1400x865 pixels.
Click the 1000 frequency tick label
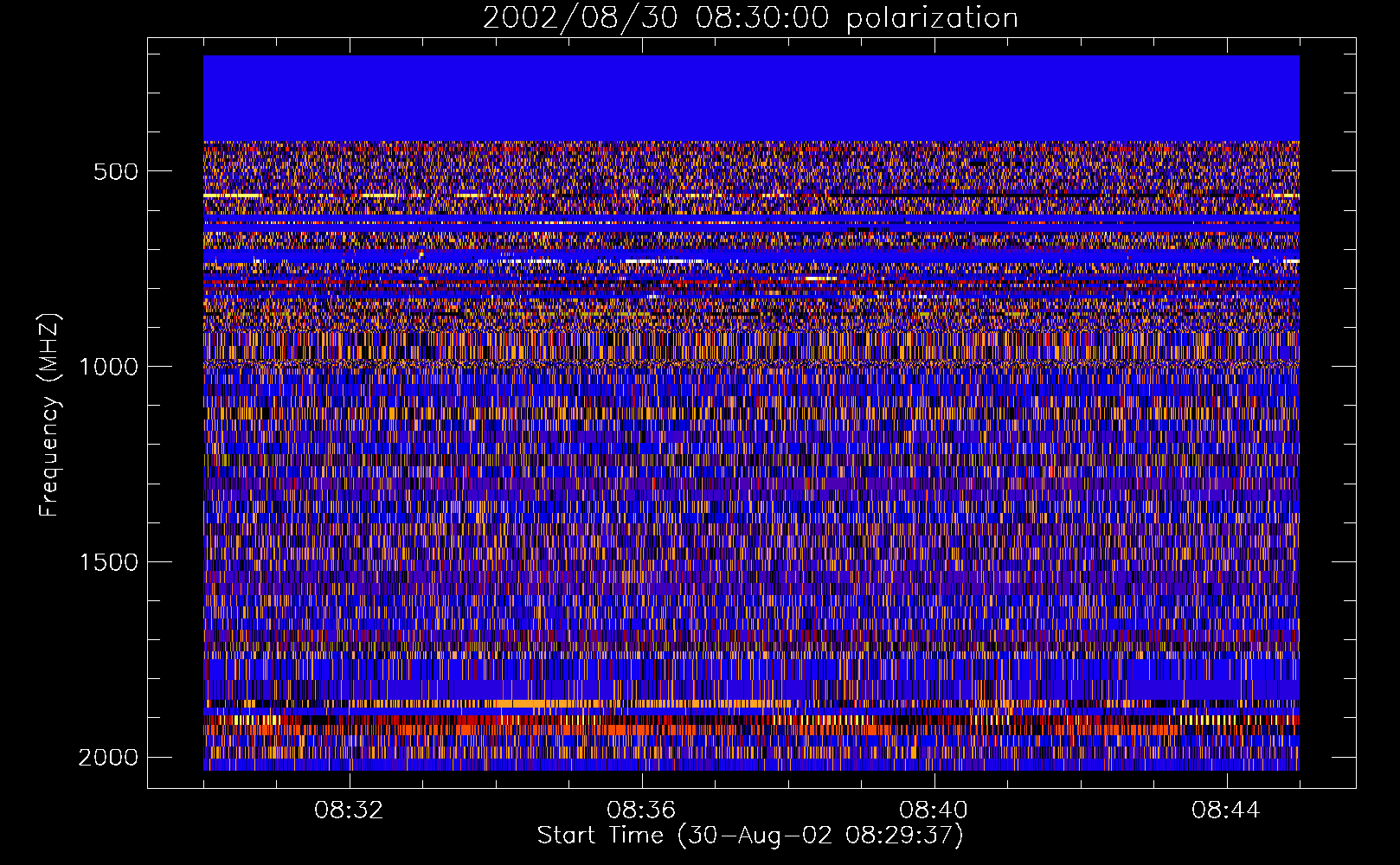109,367
